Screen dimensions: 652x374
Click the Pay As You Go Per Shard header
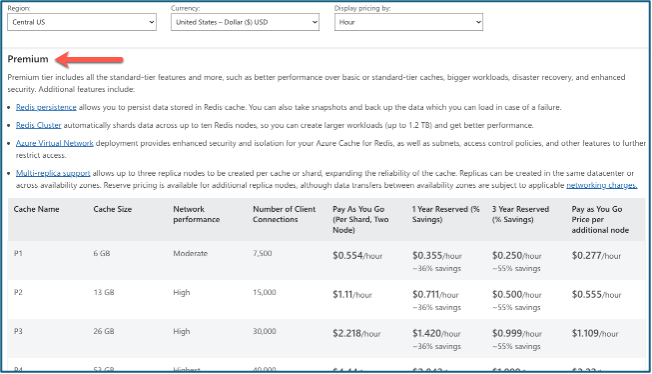[361, 220]
